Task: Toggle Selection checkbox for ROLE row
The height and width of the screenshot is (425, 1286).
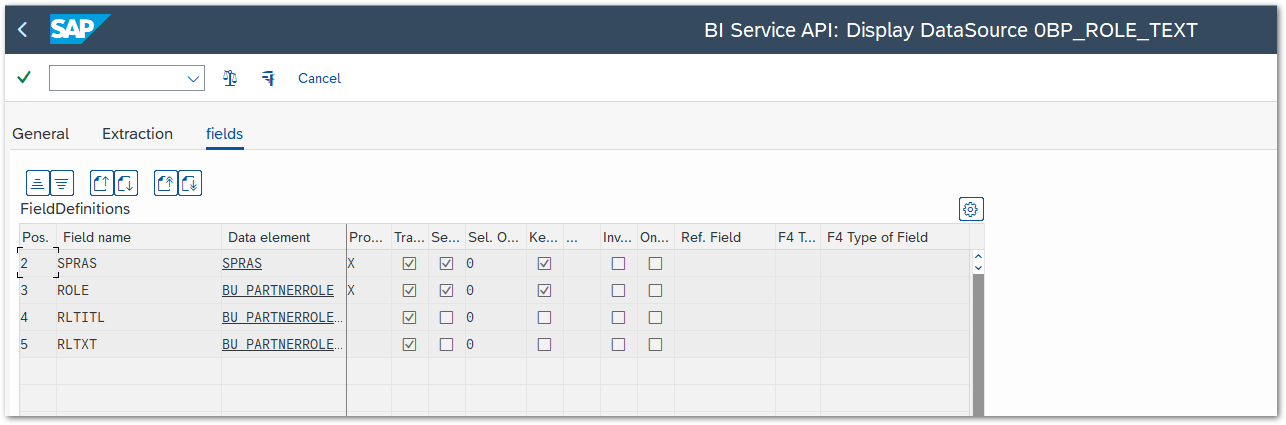Action: (x=446, y=291)
